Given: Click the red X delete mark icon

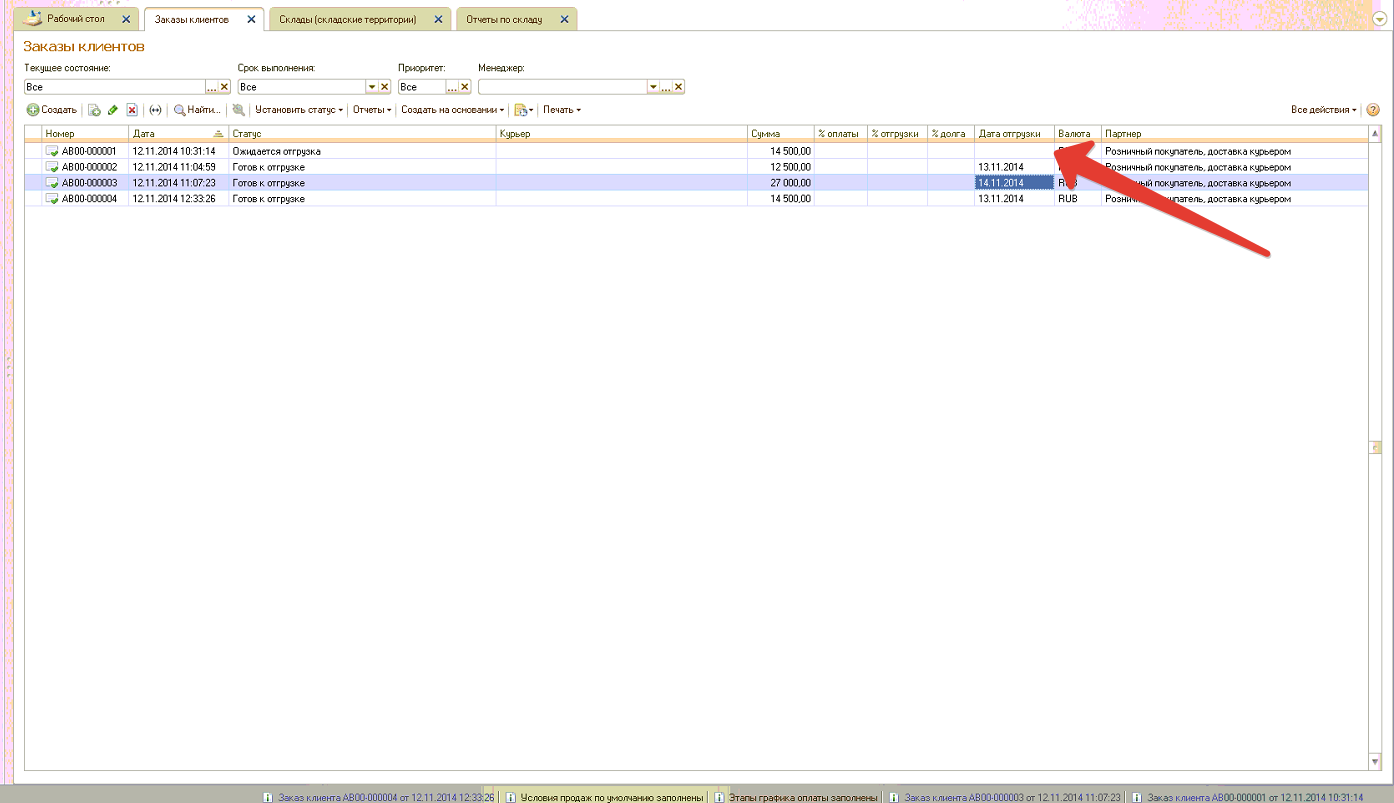Looking at the screenshot, I should point(131,110).
